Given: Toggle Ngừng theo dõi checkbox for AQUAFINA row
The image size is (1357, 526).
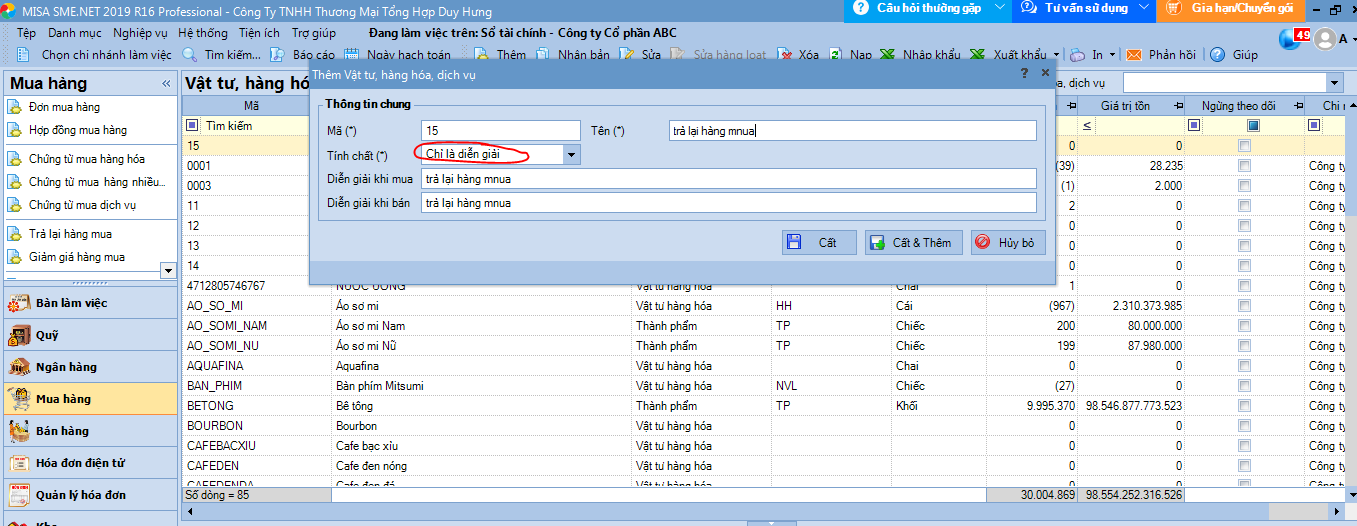Looking at the screenshot, I should click(1244, 366).
